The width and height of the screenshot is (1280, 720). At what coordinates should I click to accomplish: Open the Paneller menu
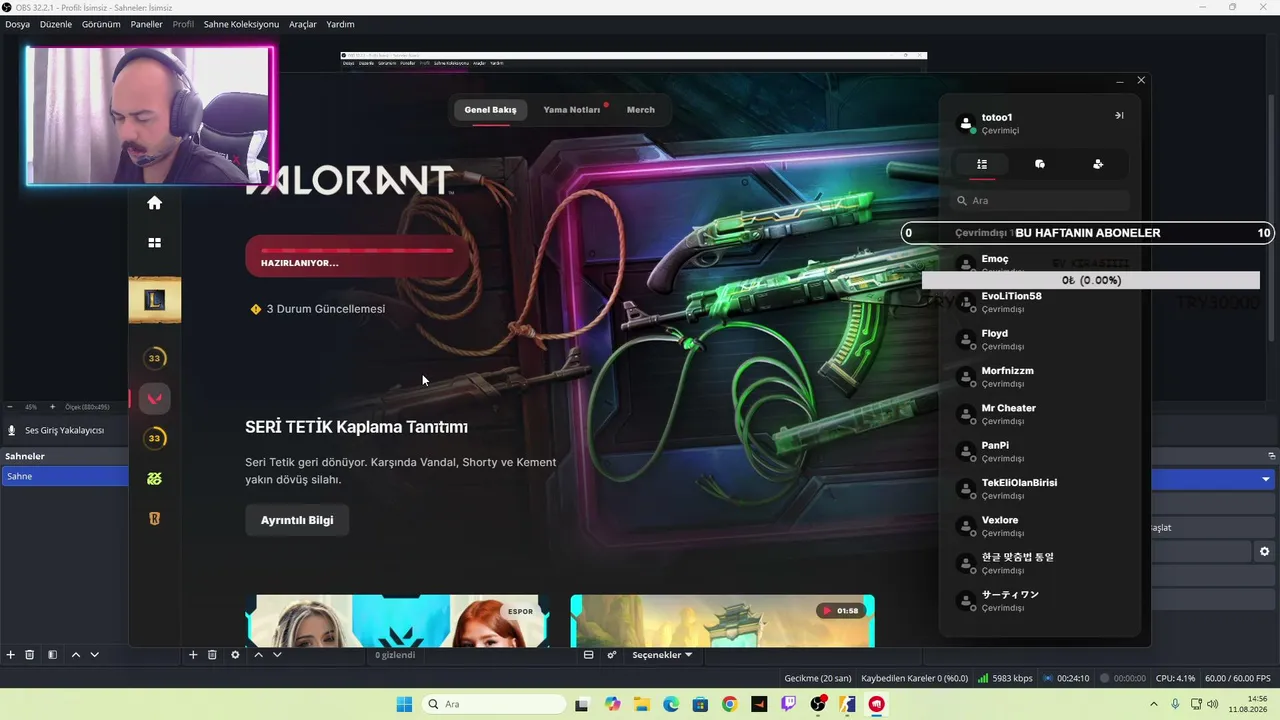click(146, 24)
